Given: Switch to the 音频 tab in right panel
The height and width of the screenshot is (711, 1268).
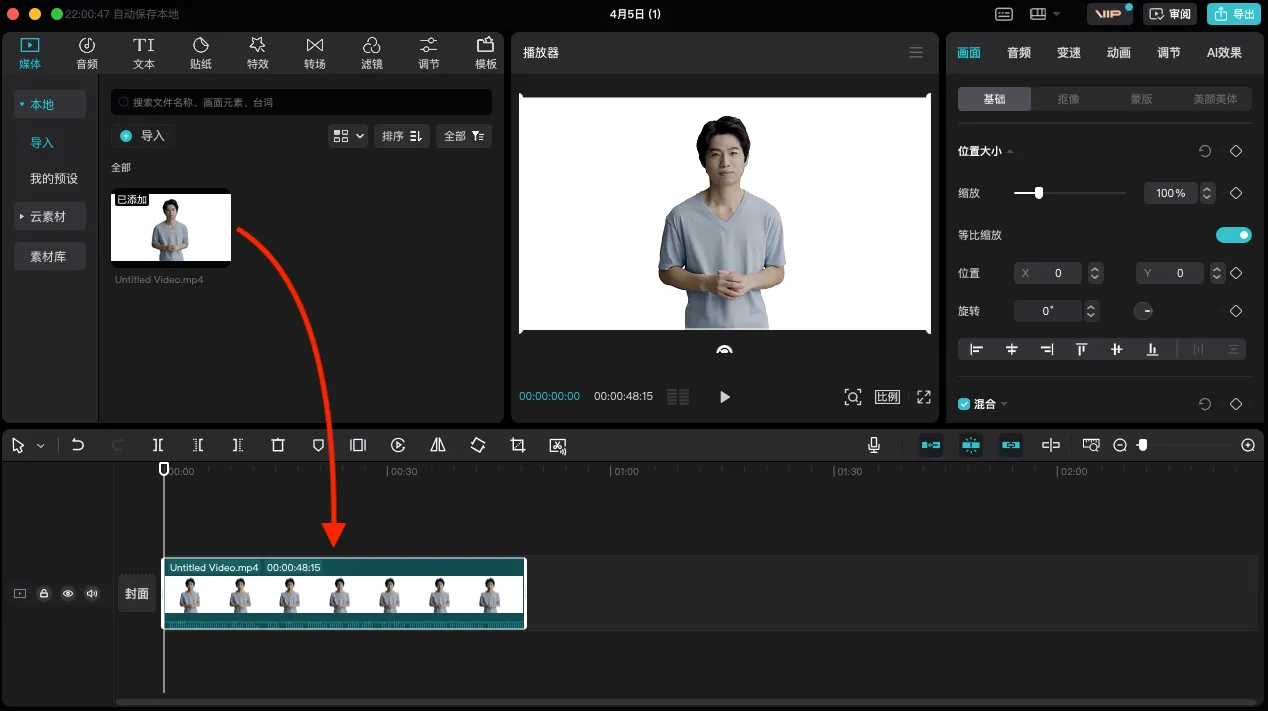Looking at the screenshot, I should (x=1019, y=53).
